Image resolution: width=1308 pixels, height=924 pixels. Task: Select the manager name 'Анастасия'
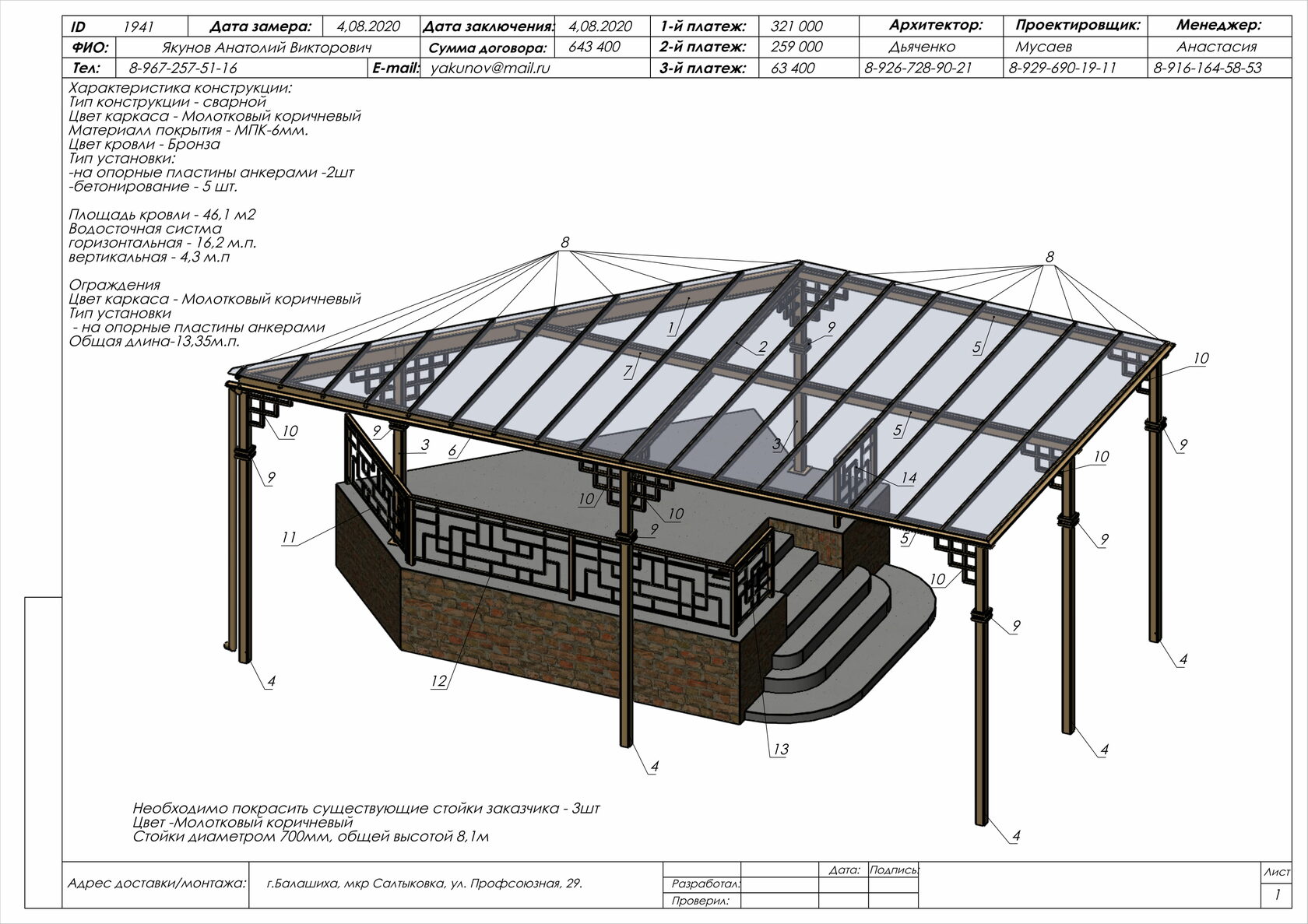[x=1216, y=47]
